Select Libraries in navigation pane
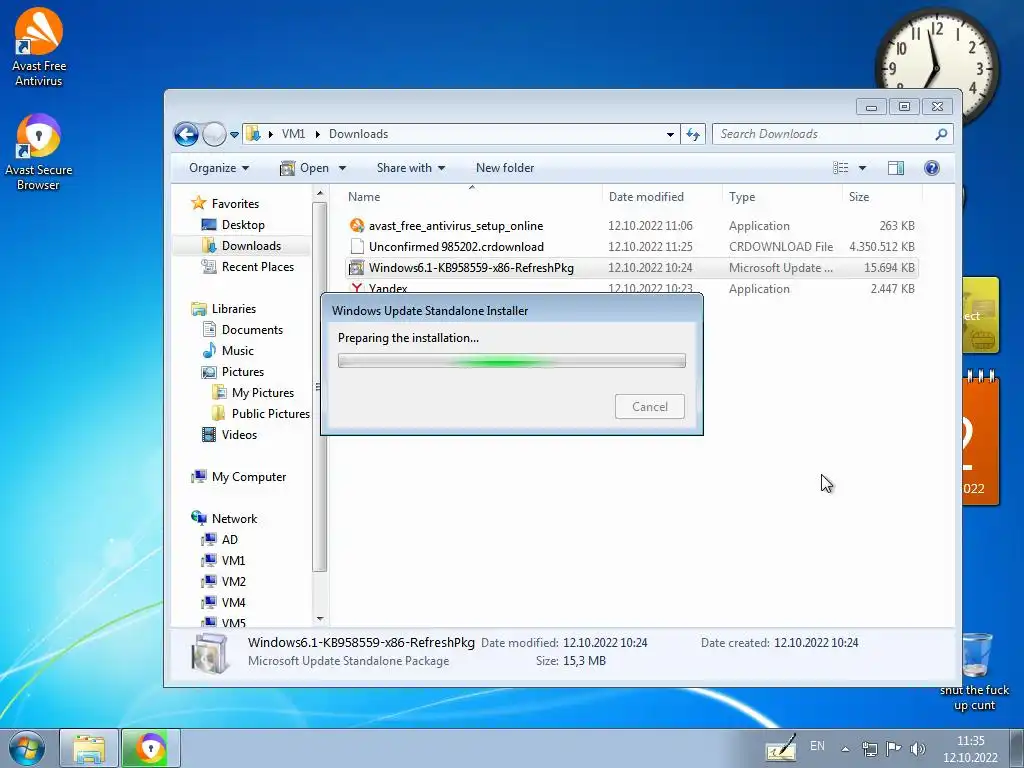The width and height of the screenshot is (1024, 768). (x=224, y=309)
